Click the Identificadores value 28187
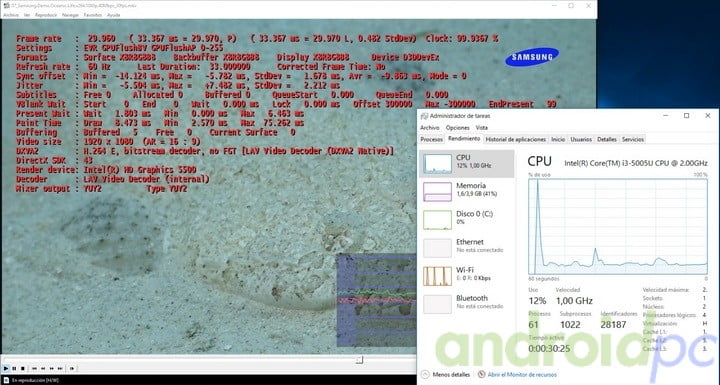The height and width of the screenshot is (385, 720). click(613, 324)
